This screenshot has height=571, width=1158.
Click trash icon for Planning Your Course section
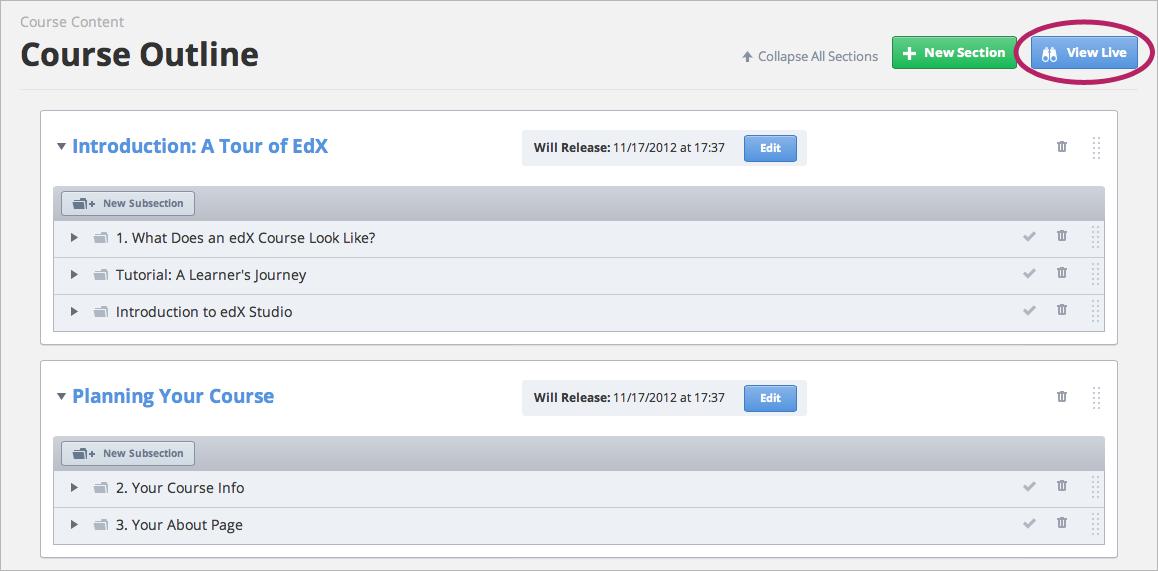(x=1062, y=397)
